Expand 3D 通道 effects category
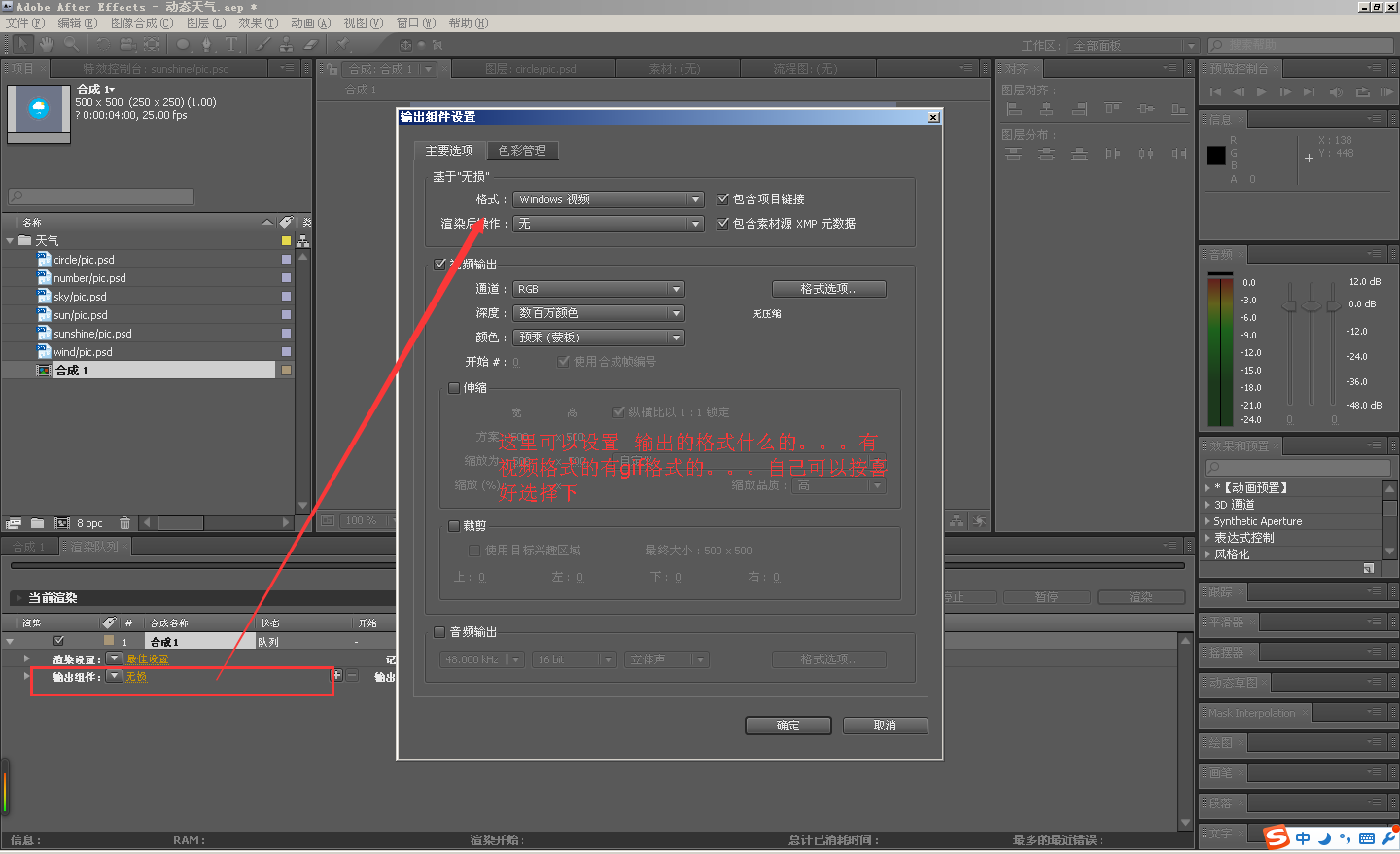This screenshot has height=854, width=1400. pyautogui.click(x=1207, y=505)
